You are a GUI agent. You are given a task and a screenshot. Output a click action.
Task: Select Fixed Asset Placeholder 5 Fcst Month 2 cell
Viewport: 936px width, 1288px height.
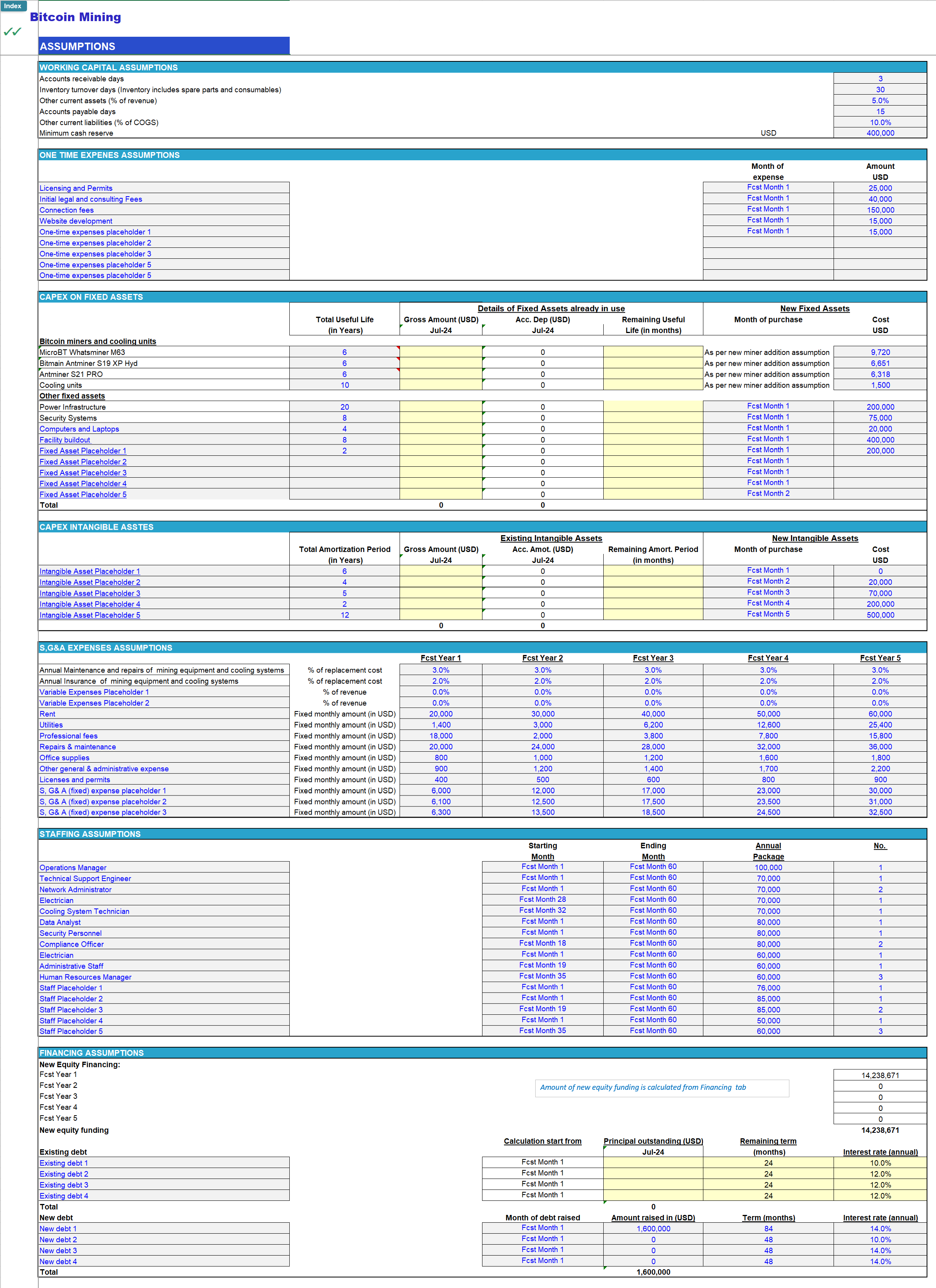768,494
